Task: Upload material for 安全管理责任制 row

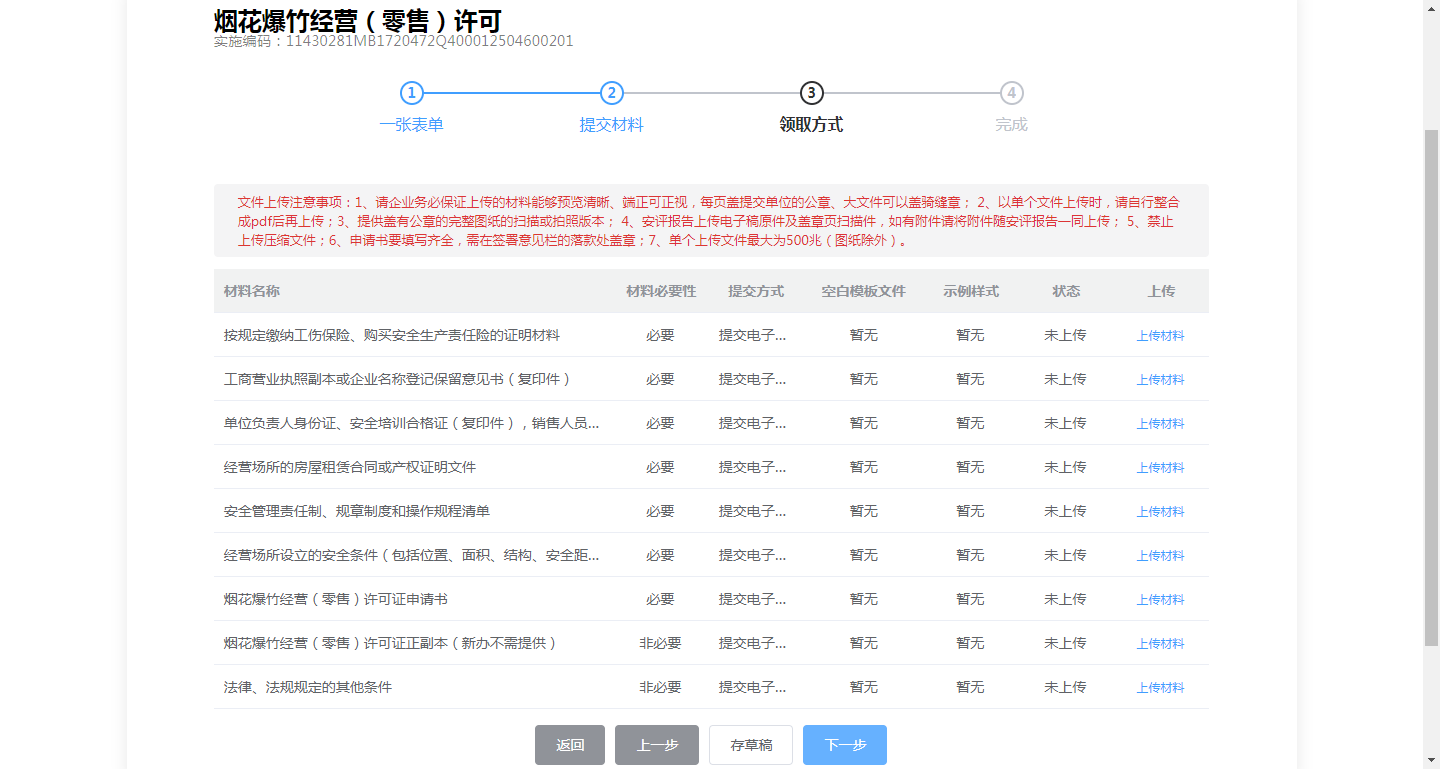Action: [1160, 512]
